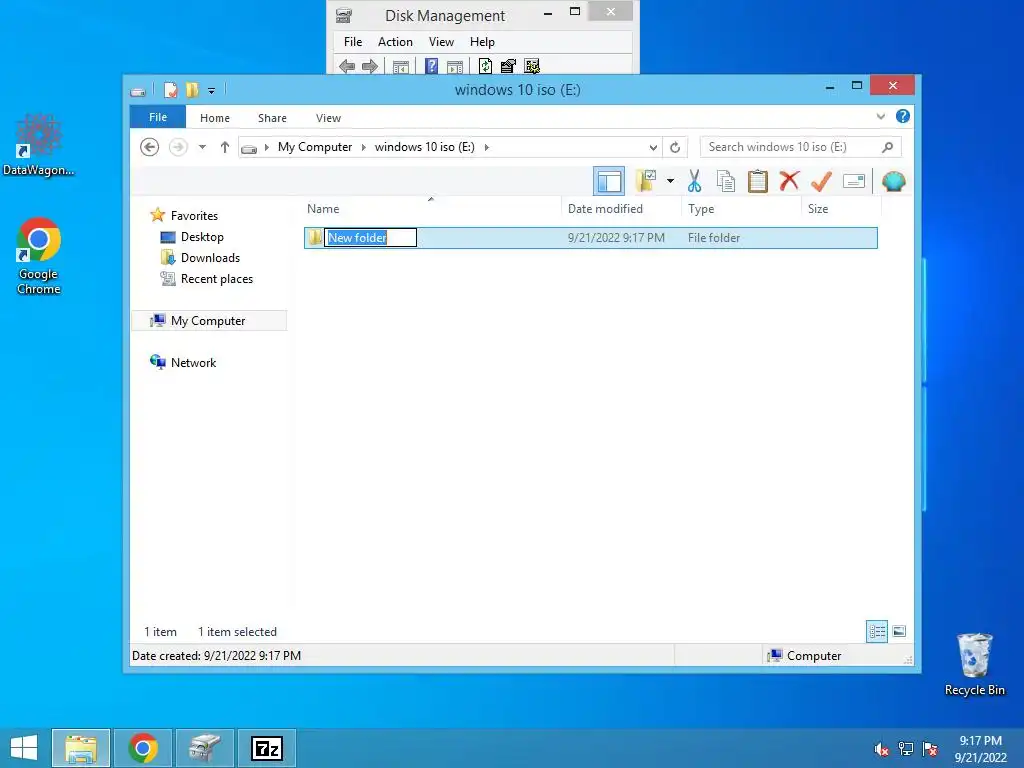Expand the arrow after windows 10 iso (E:) breadcrumb
Screen dimensions: 1024x768
pyautogui.click(x=487, y=148)
